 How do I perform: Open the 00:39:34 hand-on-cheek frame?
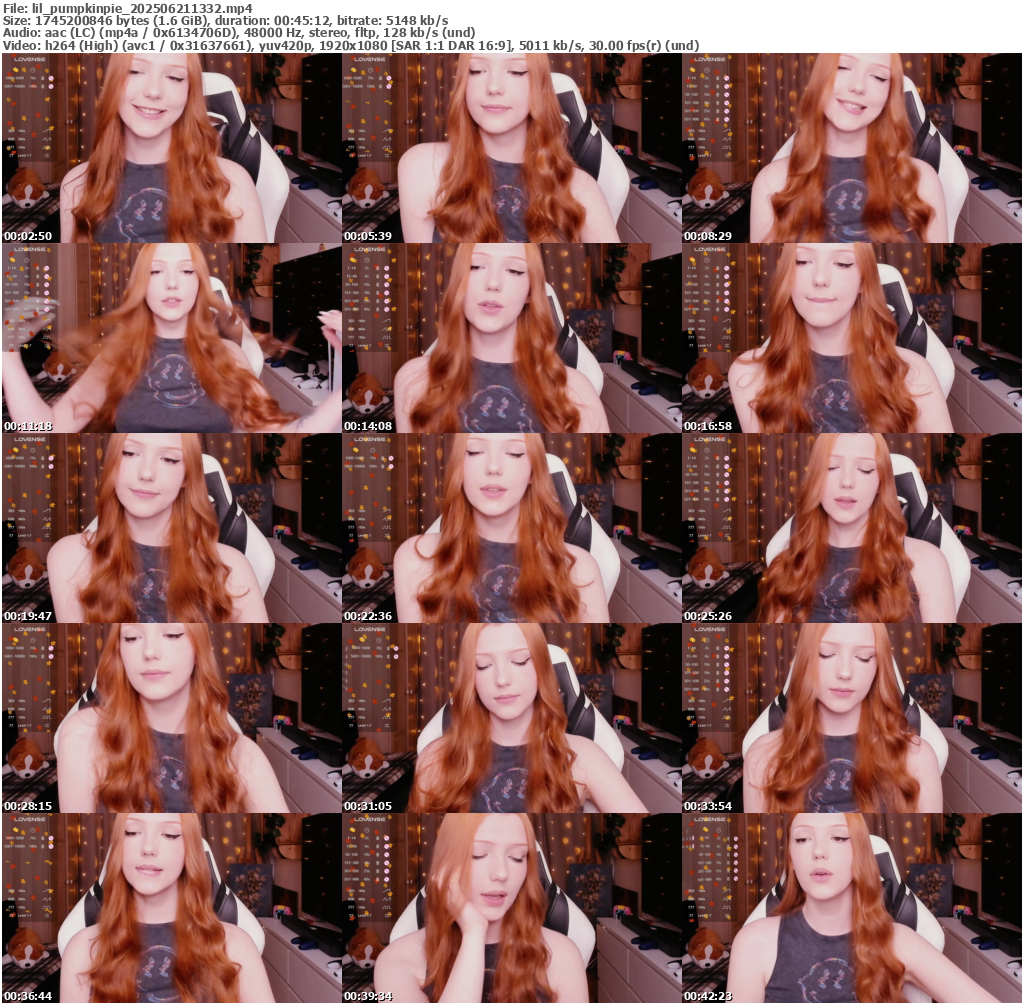coord(511,908)
